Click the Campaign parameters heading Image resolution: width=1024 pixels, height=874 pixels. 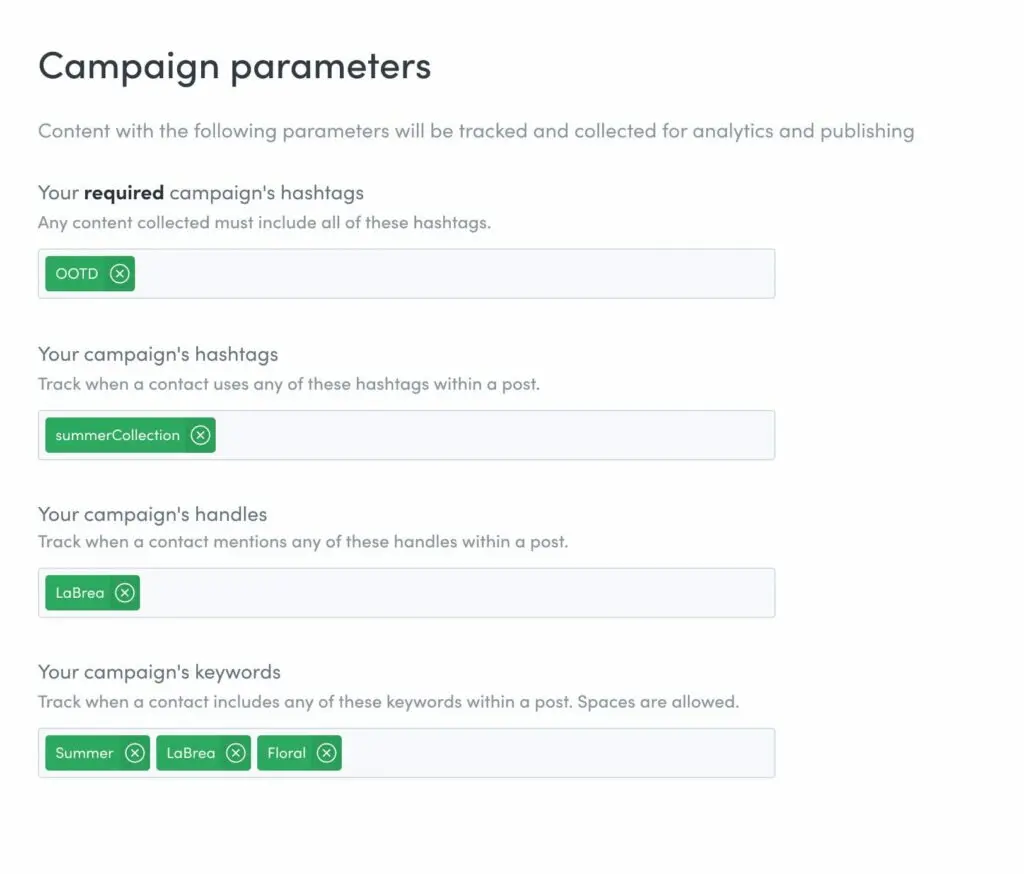tap(234, 66)
